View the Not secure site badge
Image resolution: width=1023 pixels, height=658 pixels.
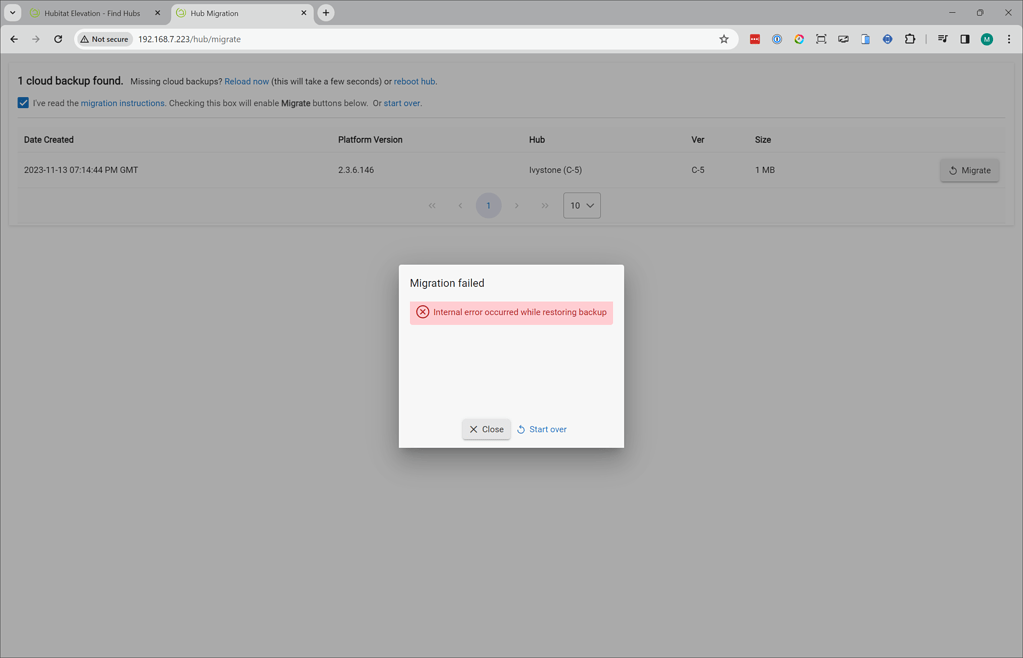point(104,38)
